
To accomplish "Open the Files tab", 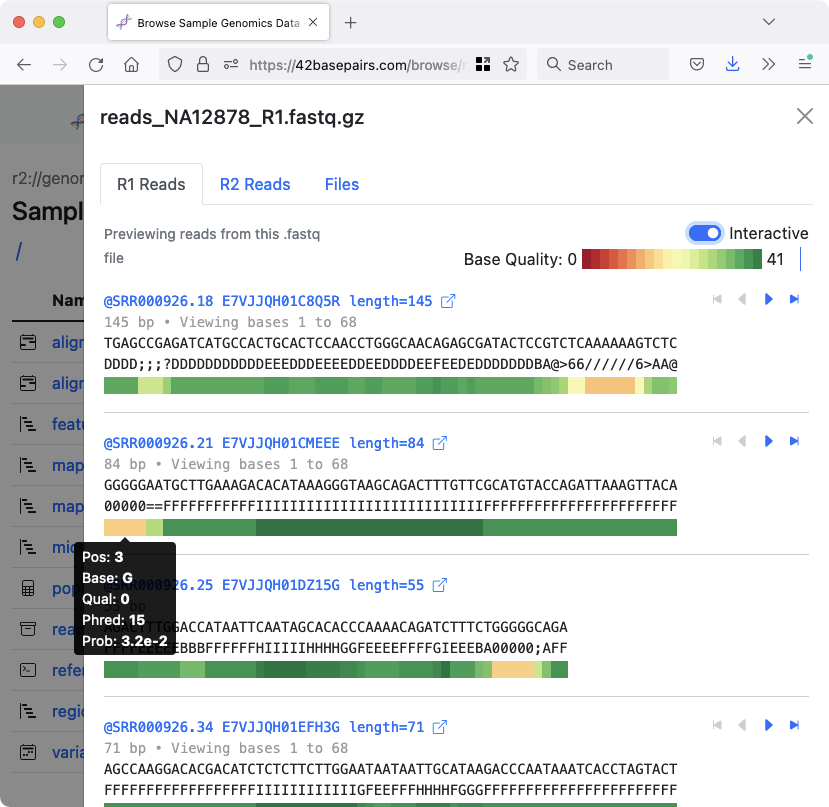I will [x=341, y=184].
